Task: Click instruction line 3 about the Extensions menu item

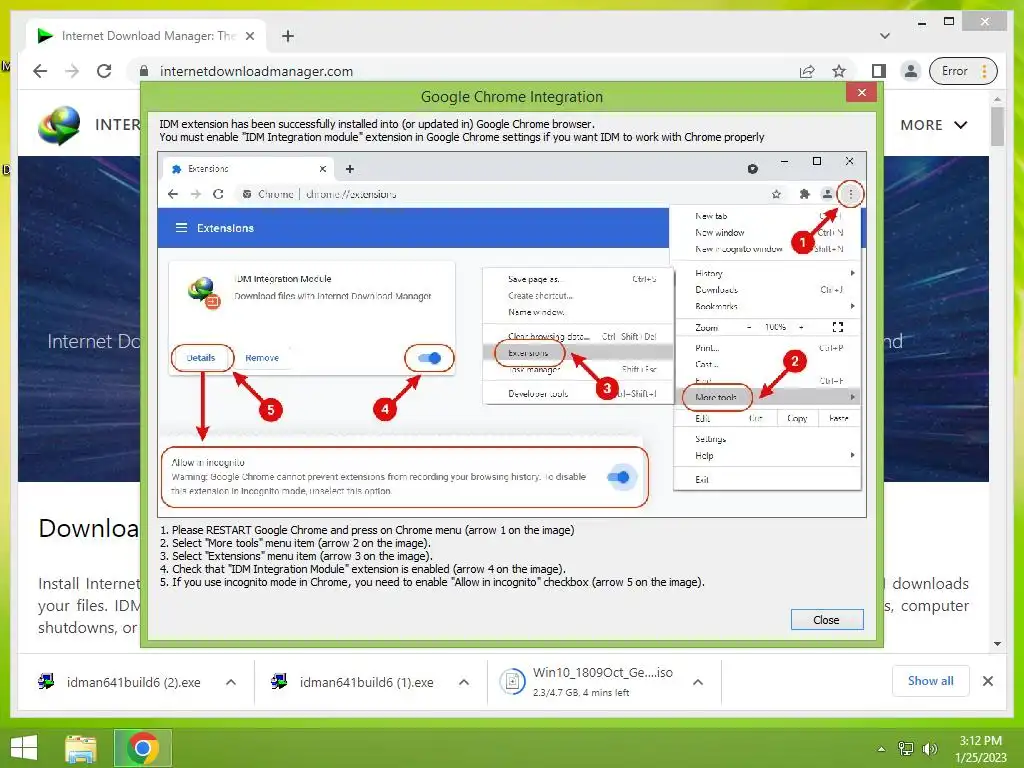Action: [296, 556]
